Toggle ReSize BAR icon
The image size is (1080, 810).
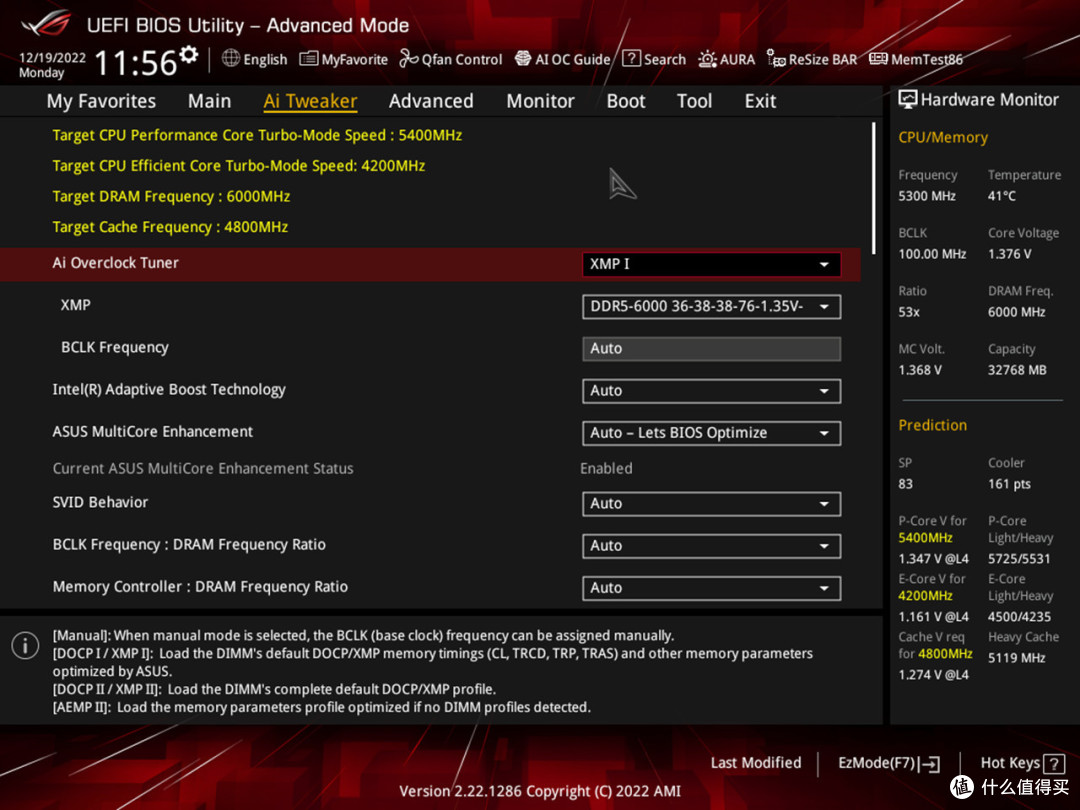point(776,59)
